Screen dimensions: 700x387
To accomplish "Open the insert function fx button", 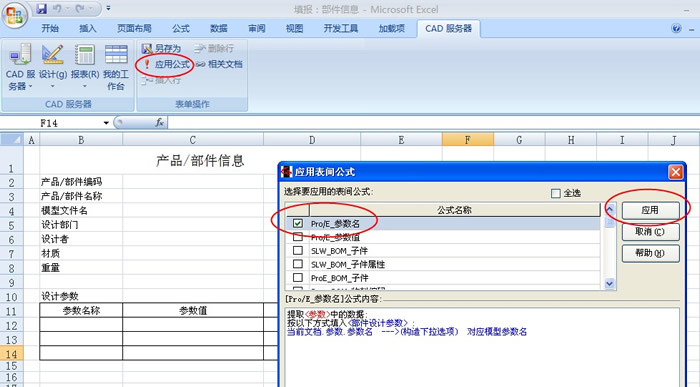I will pos(160,122).
